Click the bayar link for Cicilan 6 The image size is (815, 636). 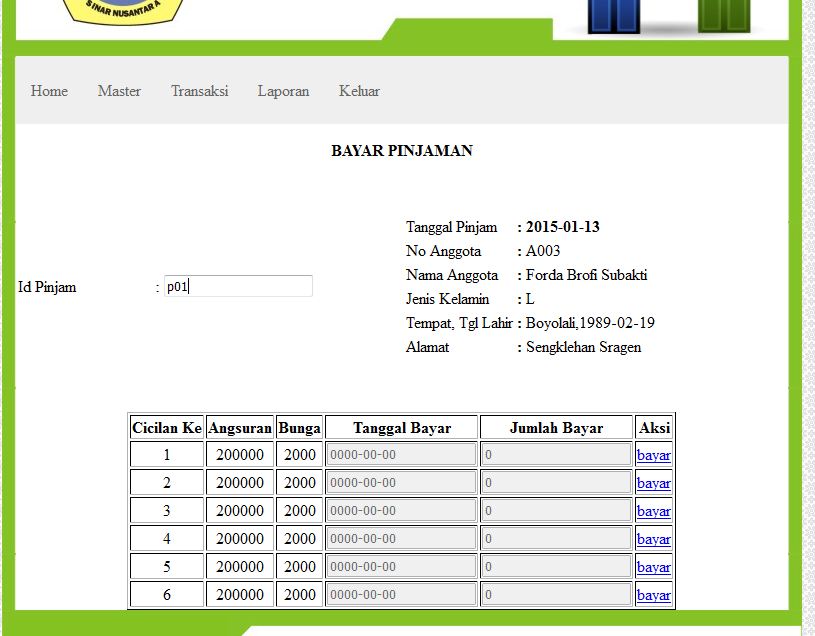coord(653,594)
